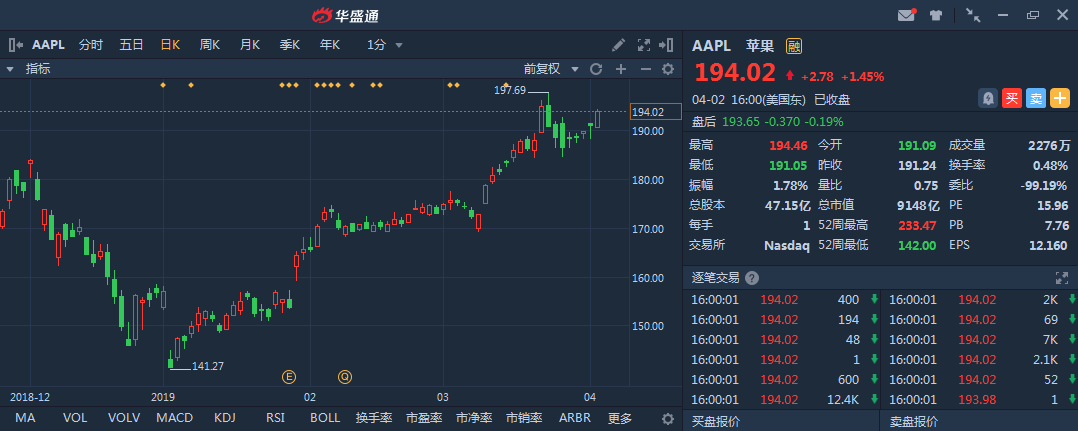The height and width of the screenshot is (431, 1078).
Task: Click the 华盛通 app logo
Action: (x=346, y=15)
